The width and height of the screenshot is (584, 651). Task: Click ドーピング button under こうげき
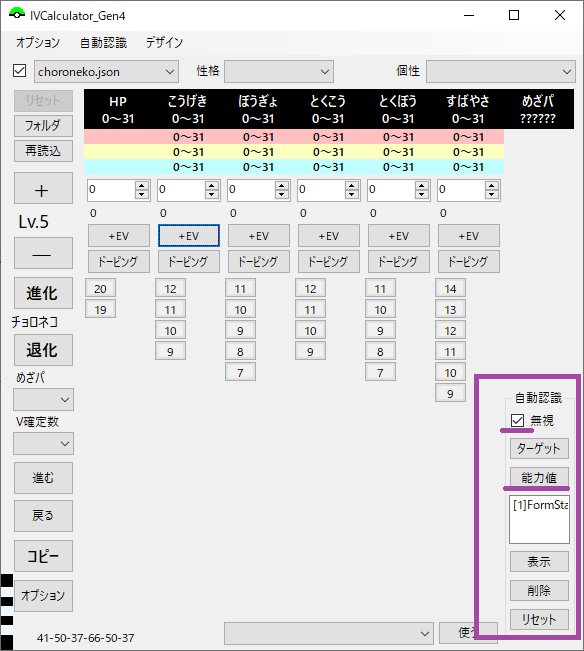tap(189, 262)
